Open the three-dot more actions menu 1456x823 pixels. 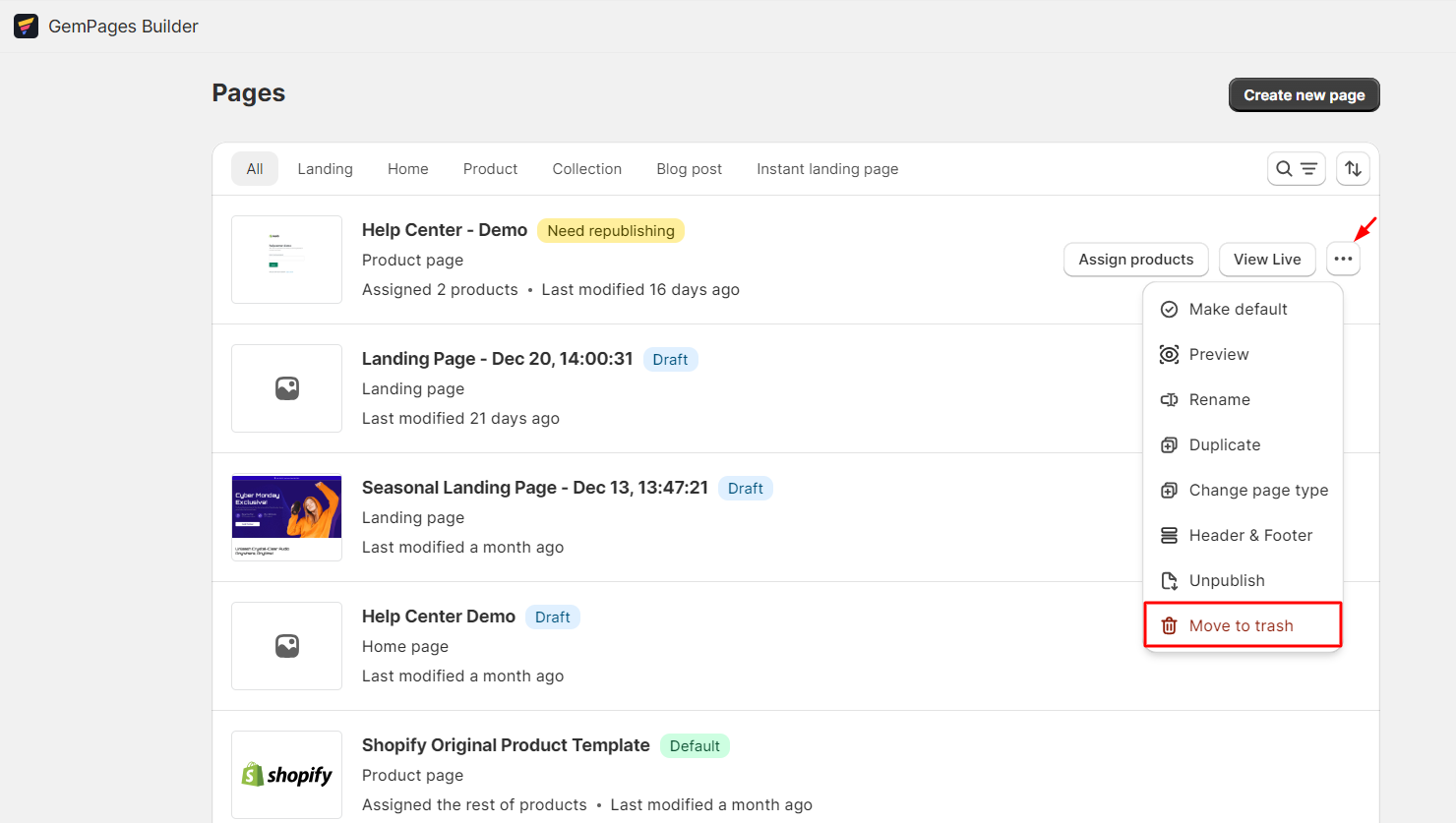click(1343, 260)
